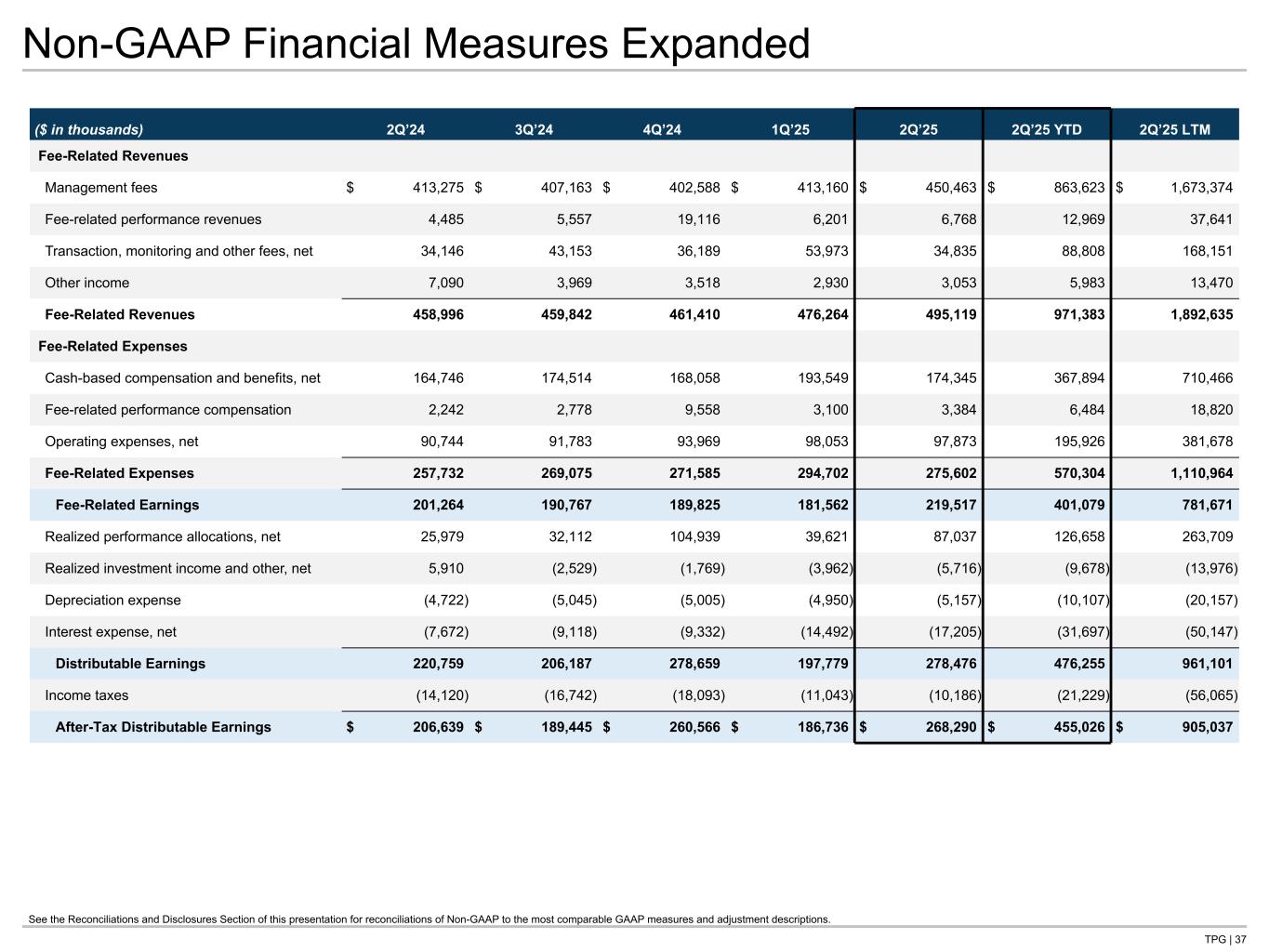This screenshot has height=952, width=1269.
Task: Select the 2Q'24 column header
Action: pyautogui.click(x=405, y=129)
